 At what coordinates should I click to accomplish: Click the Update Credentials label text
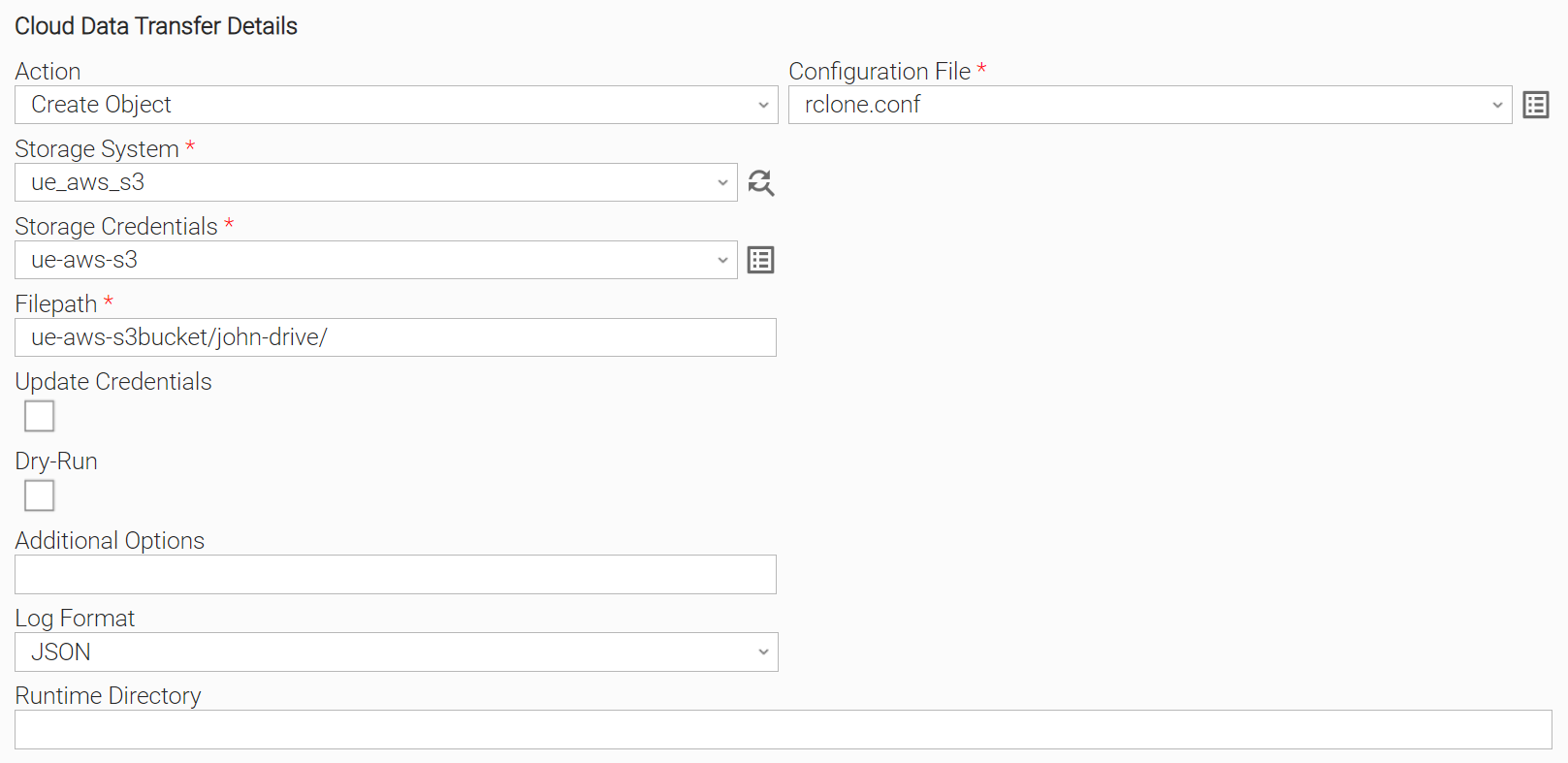[113, 381]
